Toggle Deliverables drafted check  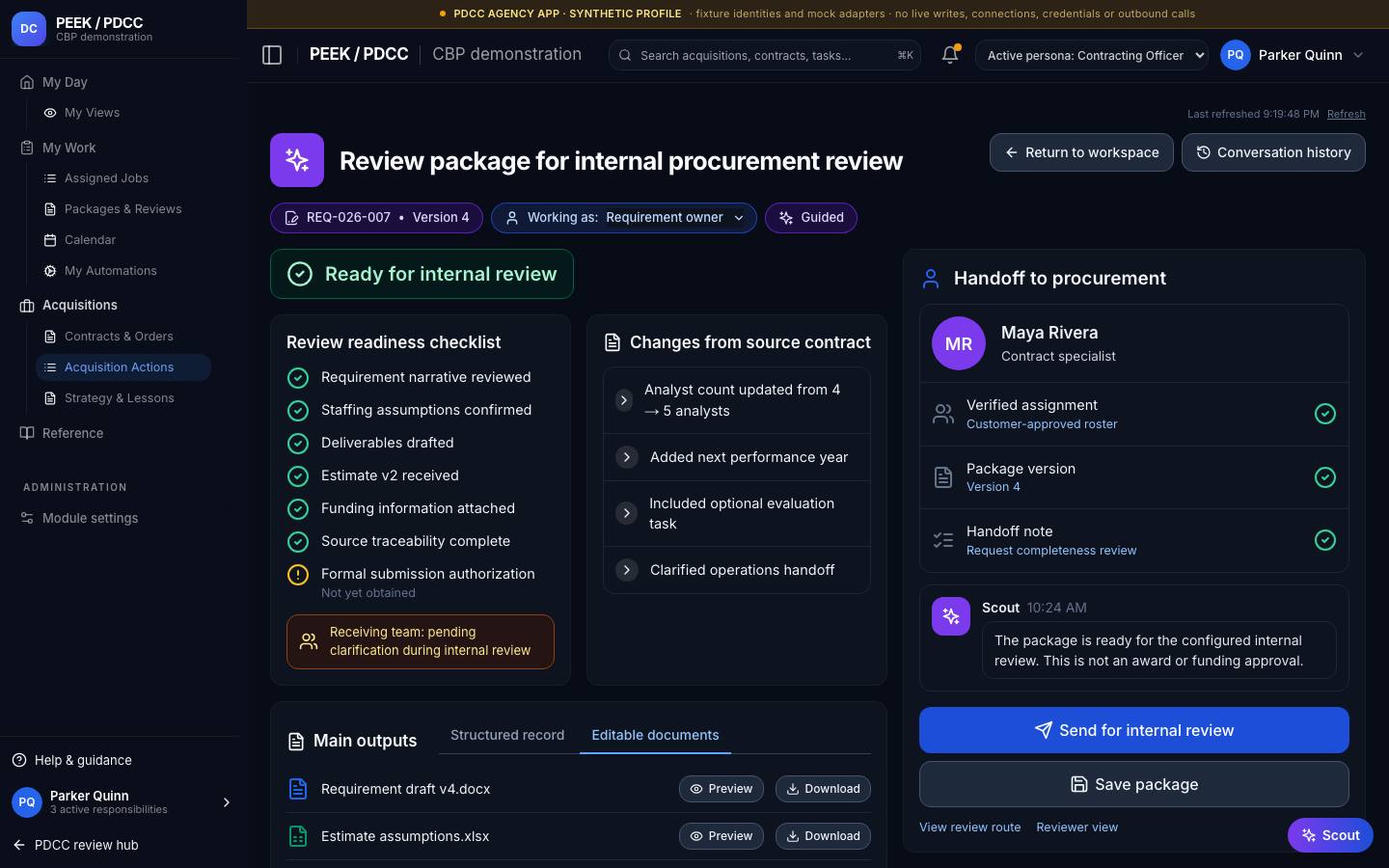pos(298,444)
